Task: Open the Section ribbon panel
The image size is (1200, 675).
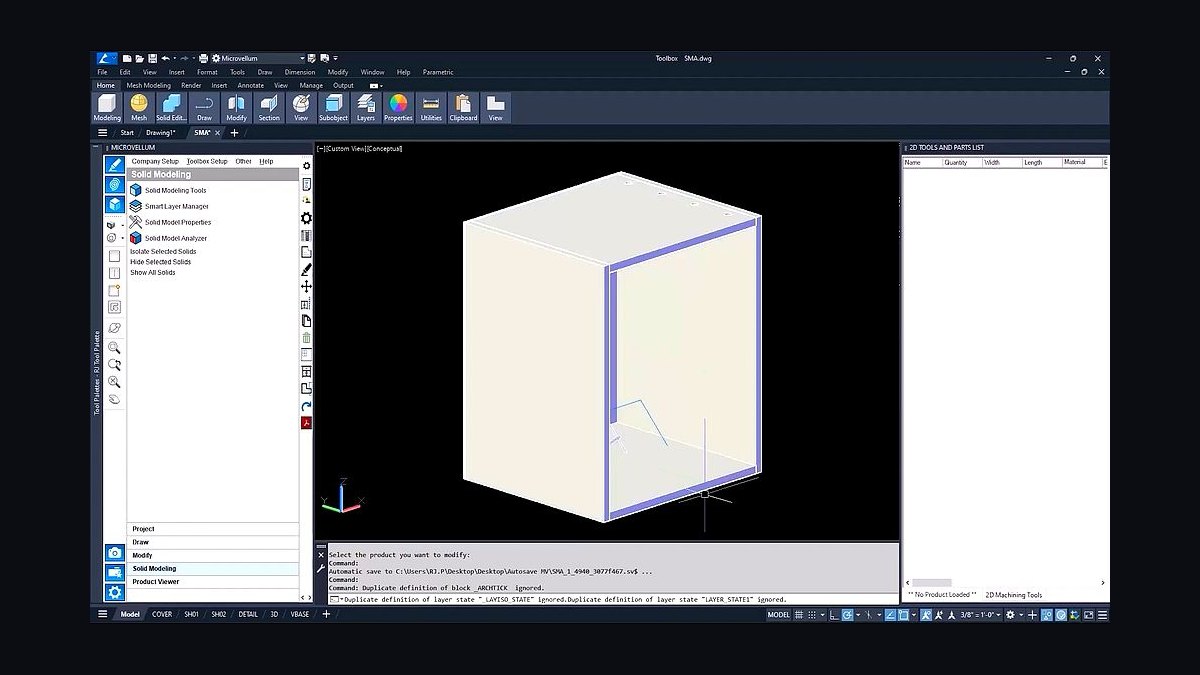Action: point(269,107)
